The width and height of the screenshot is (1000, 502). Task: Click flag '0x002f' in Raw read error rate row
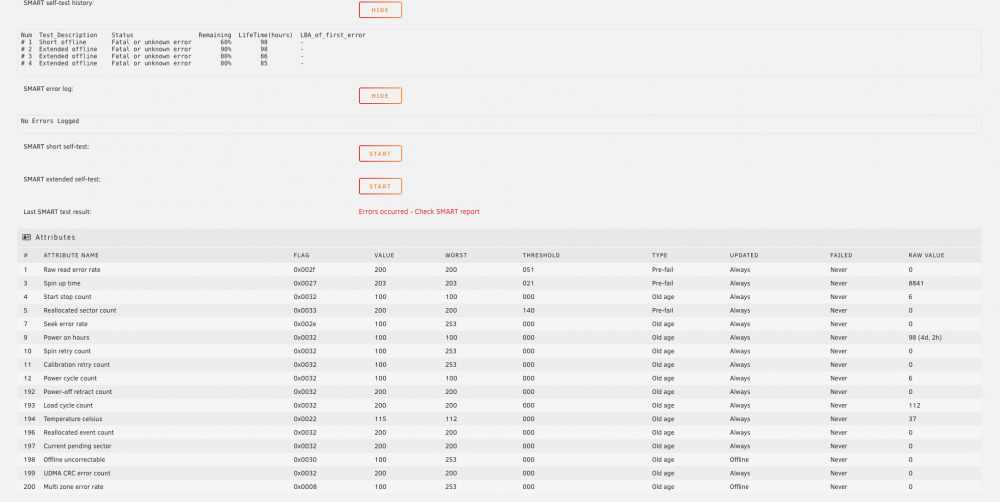pos(305,270)
